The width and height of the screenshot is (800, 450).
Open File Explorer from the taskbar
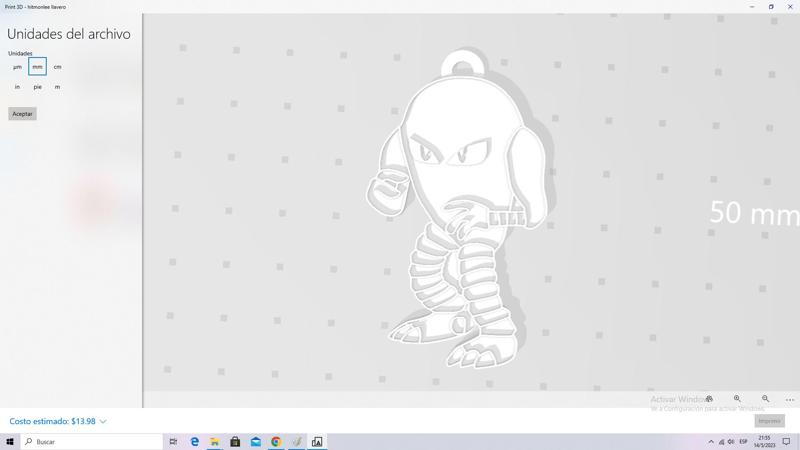tap(215, 442)
